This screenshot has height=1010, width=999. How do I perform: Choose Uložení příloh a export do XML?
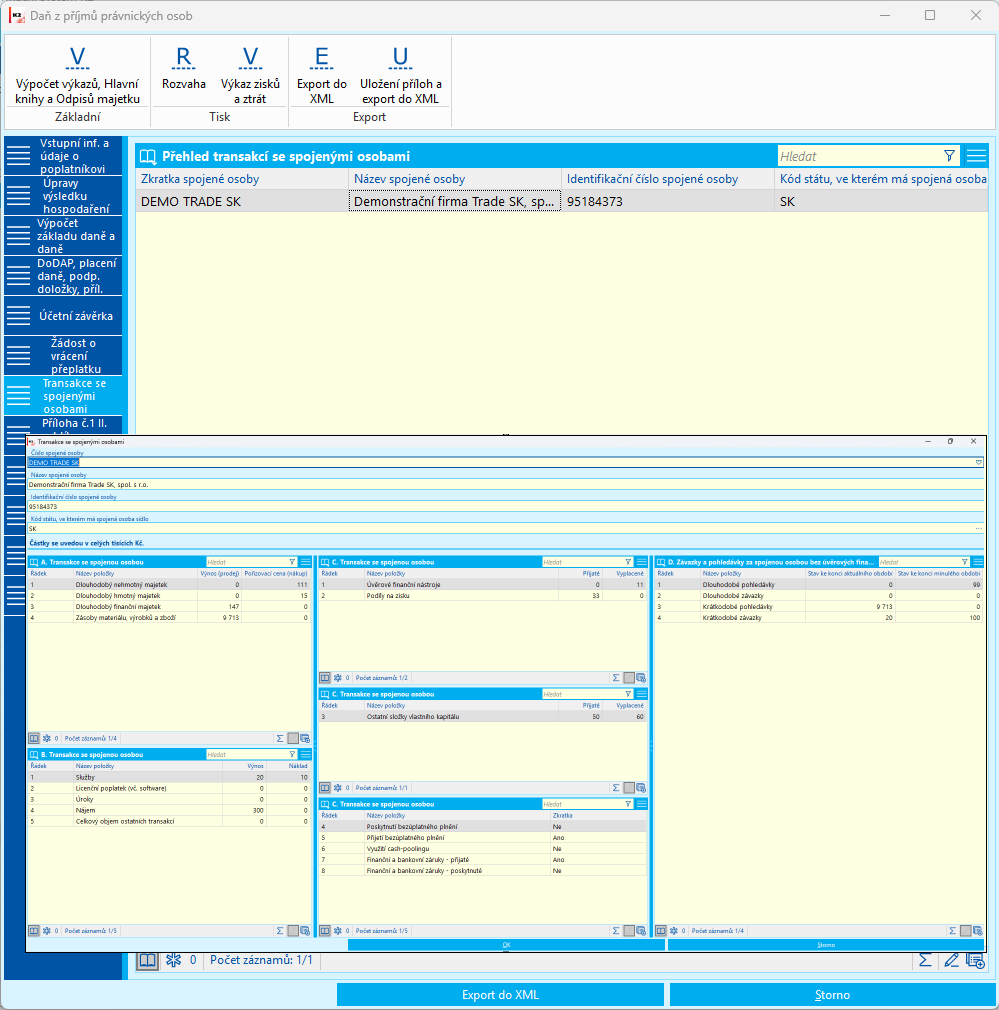tap(401, 74)
